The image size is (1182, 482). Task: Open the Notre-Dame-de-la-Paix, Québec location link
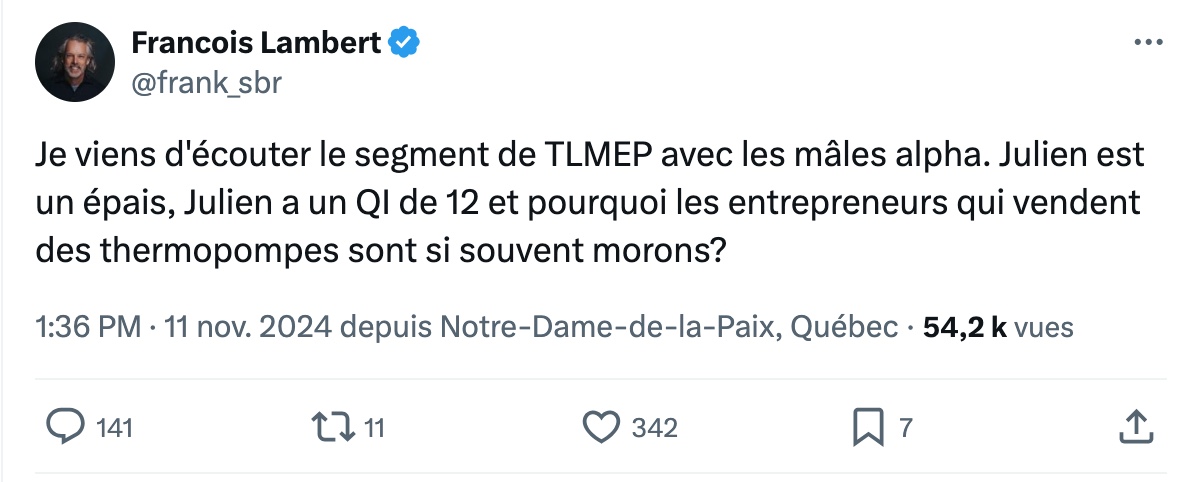(x=669, y=327)
